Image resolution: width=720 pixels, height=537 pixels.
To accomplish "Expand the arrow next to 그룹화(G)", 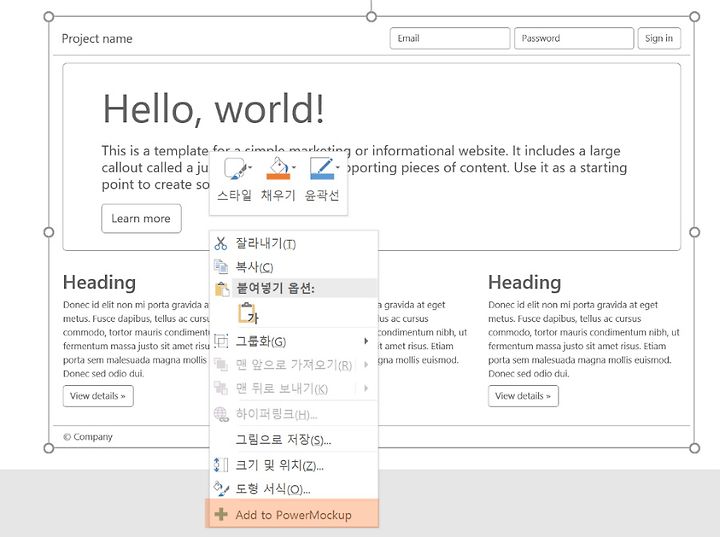I will [x=366, y=341].
